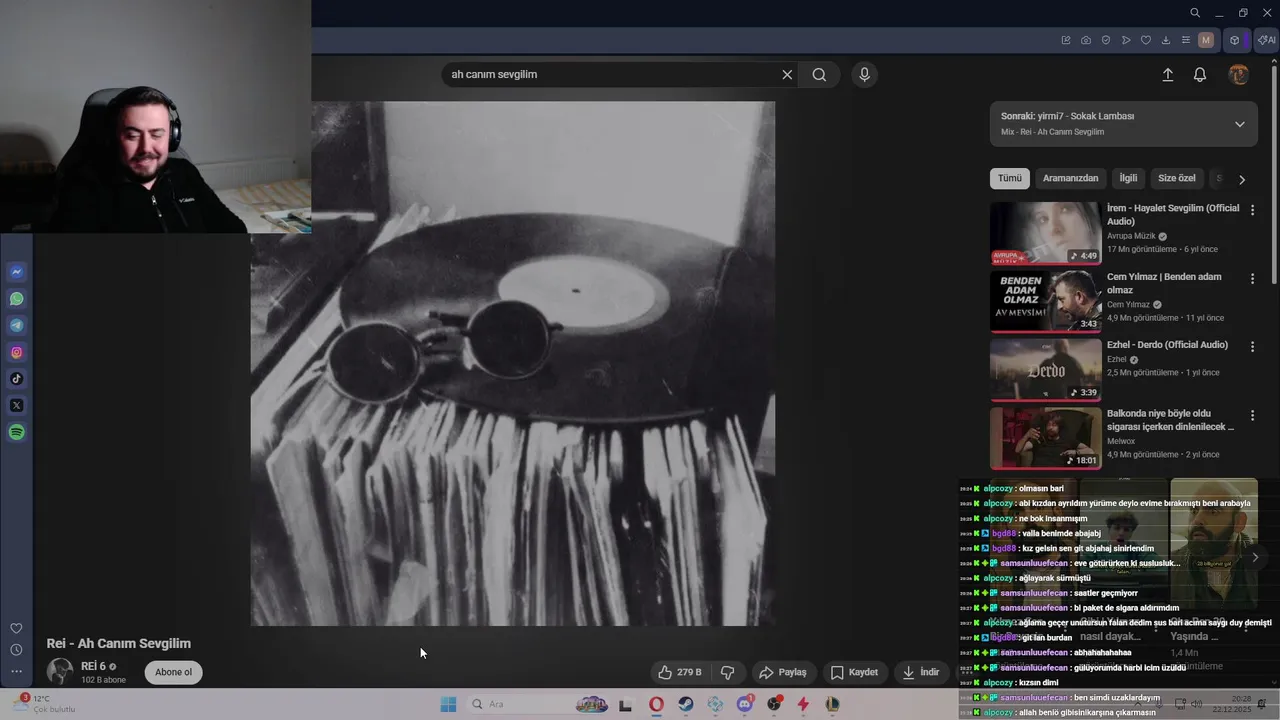Open REİ 6 channel name link
This screenshot has height=720, width=1280.
(x=93, y=666)
